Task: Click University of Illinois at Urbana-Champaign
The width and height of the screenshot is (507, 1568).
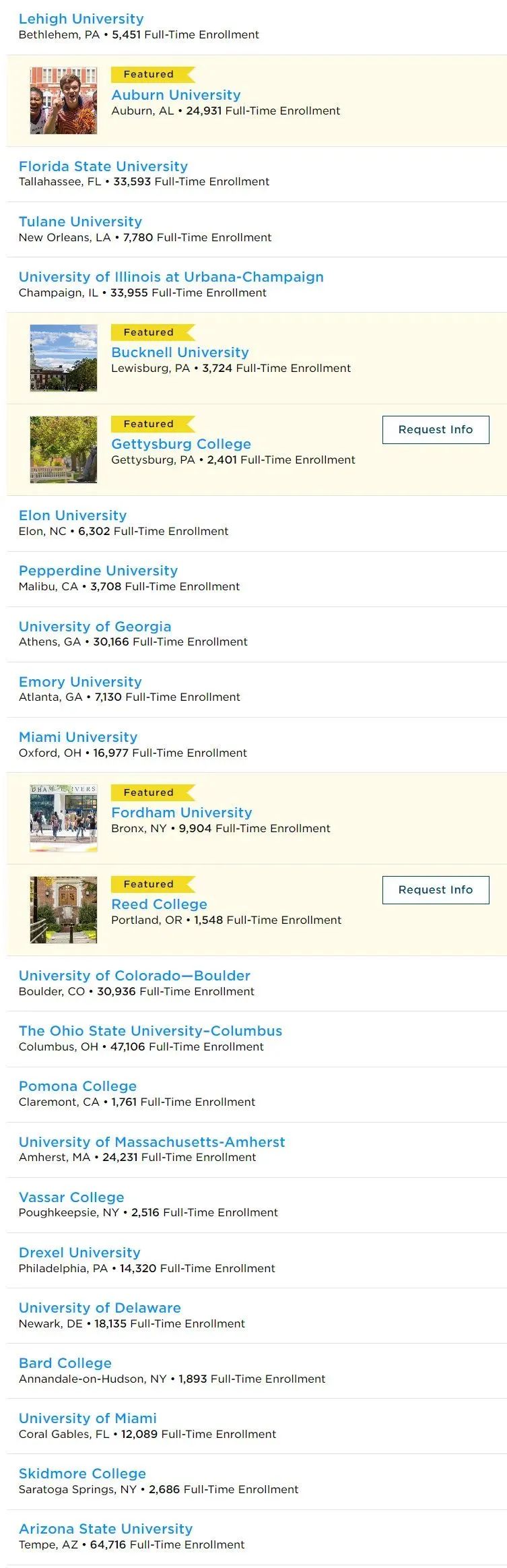Action: (x=171, y=277)
